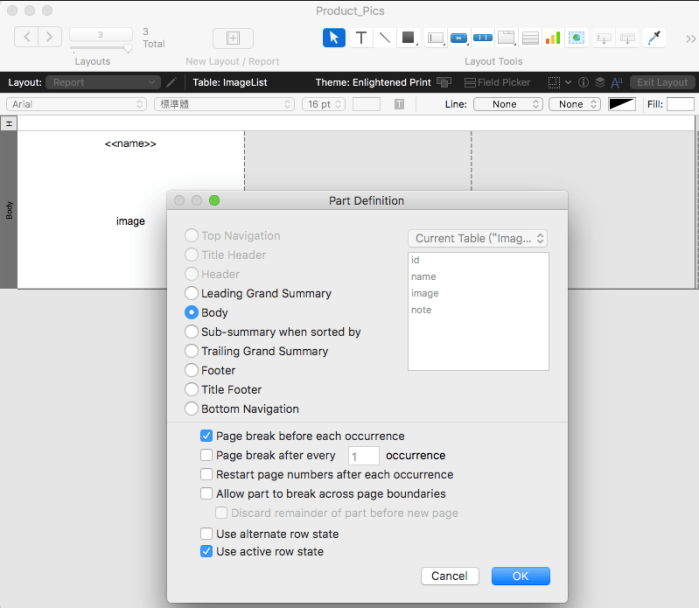Click the Web Viewer tool icon

pos(576,38)
